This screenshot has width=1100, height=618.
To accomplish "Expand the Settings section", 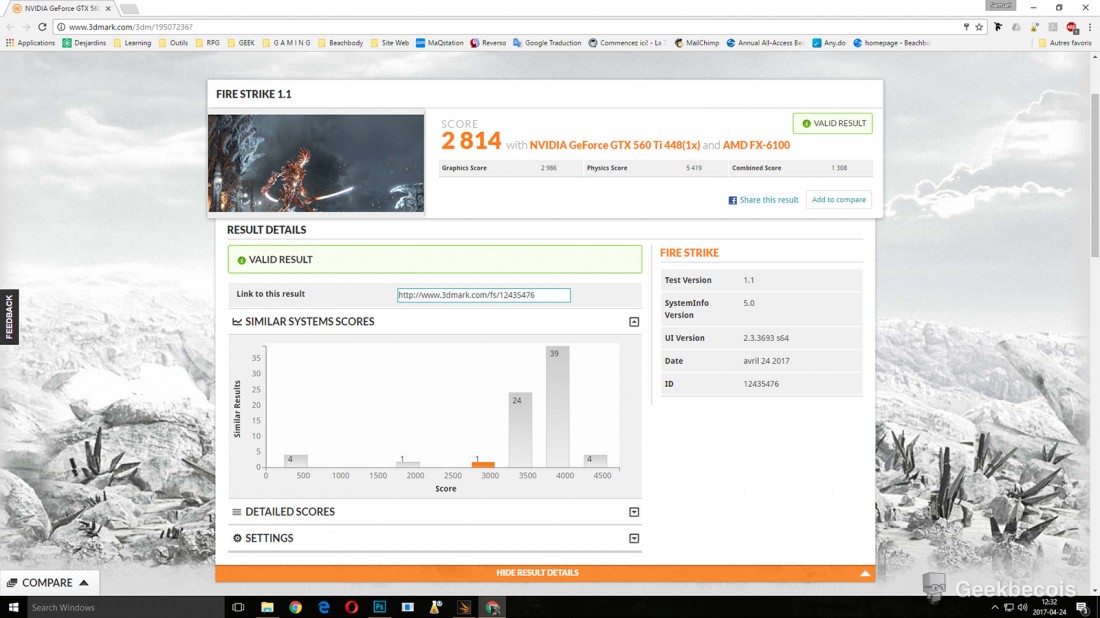I will coord(633,538).
